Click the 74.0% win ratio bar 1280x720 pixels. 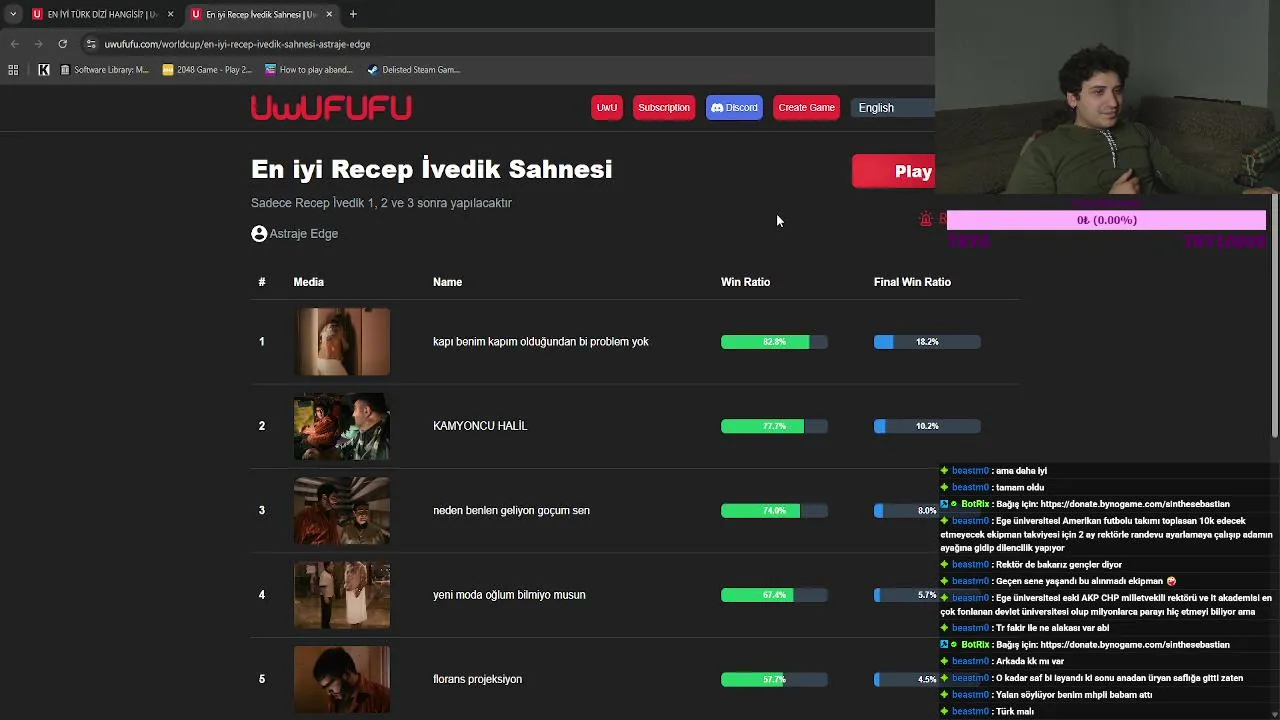coord(774,510)
